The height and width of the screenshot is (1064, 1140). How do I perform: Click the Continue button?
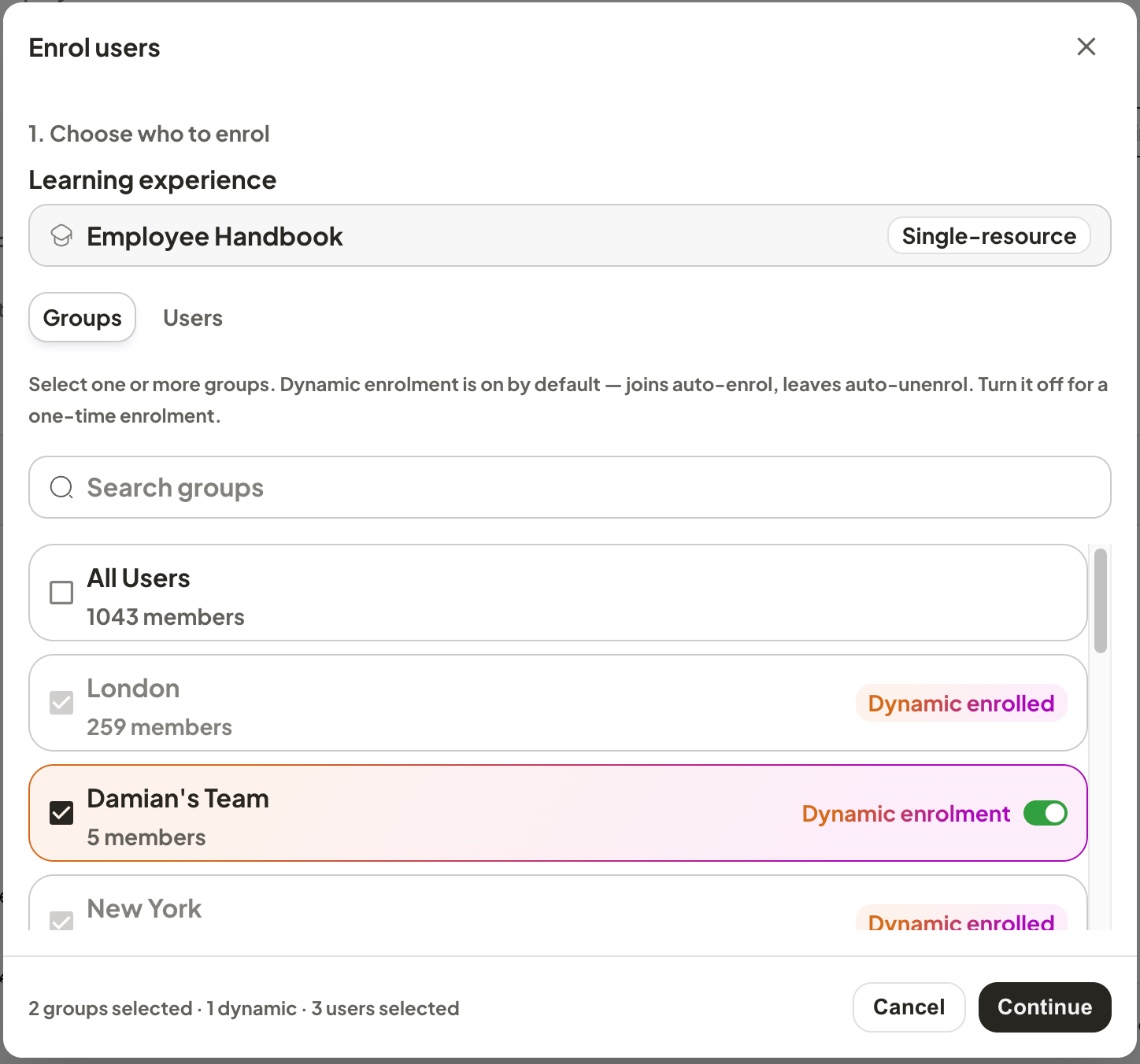(x=1045, y=1007)
